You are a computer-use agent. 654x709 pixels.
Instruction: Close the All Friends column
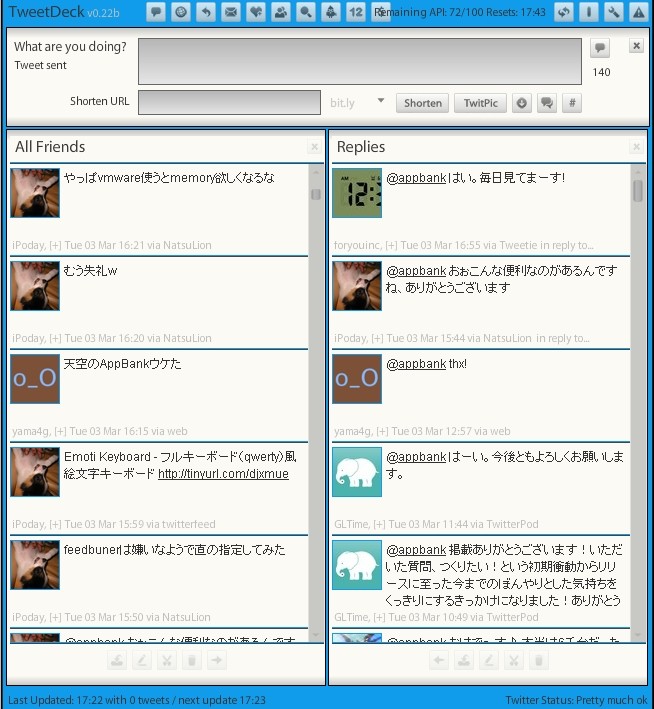314,147
